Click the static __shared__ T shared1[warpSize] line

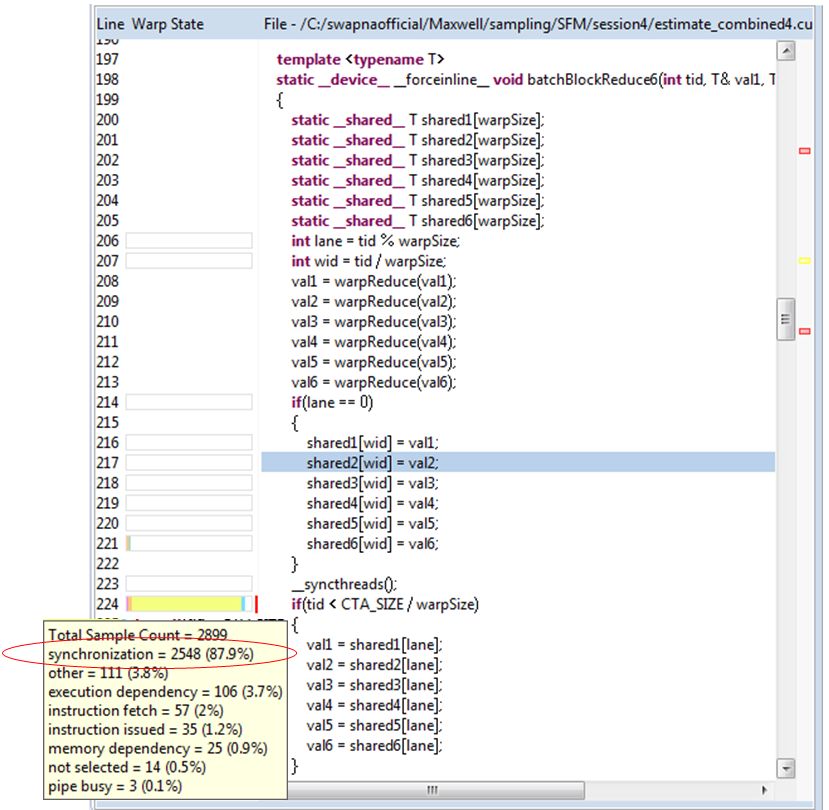tap(418, 120)
